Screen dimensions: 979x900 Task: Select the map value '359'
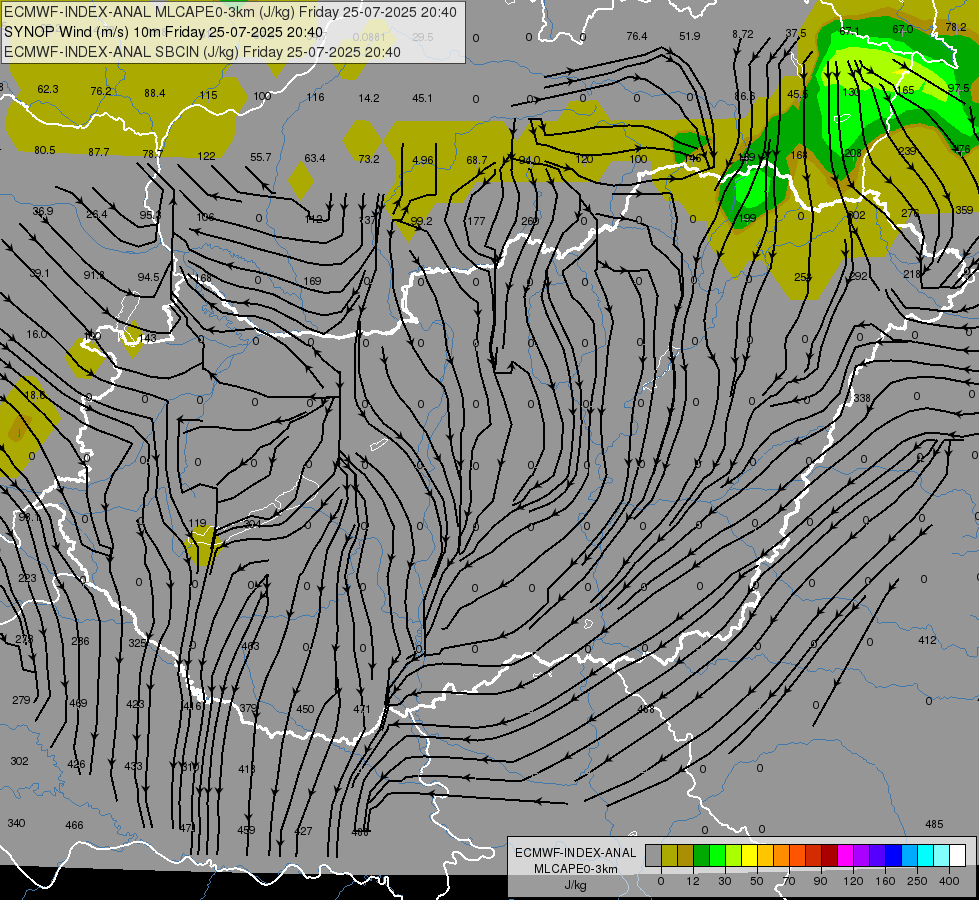pyautogui.click(x=964, y=210)
